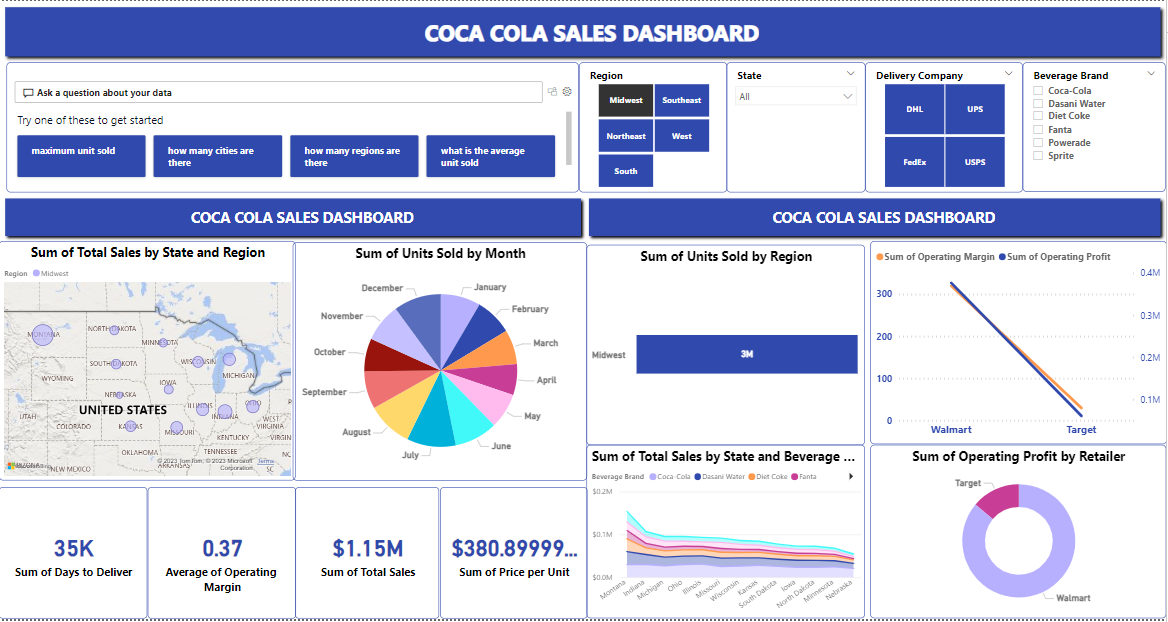Expand the Delivery Company dropdown chevron
1168x622 pixels.
pyautogui.click(x=1009, y=74)
